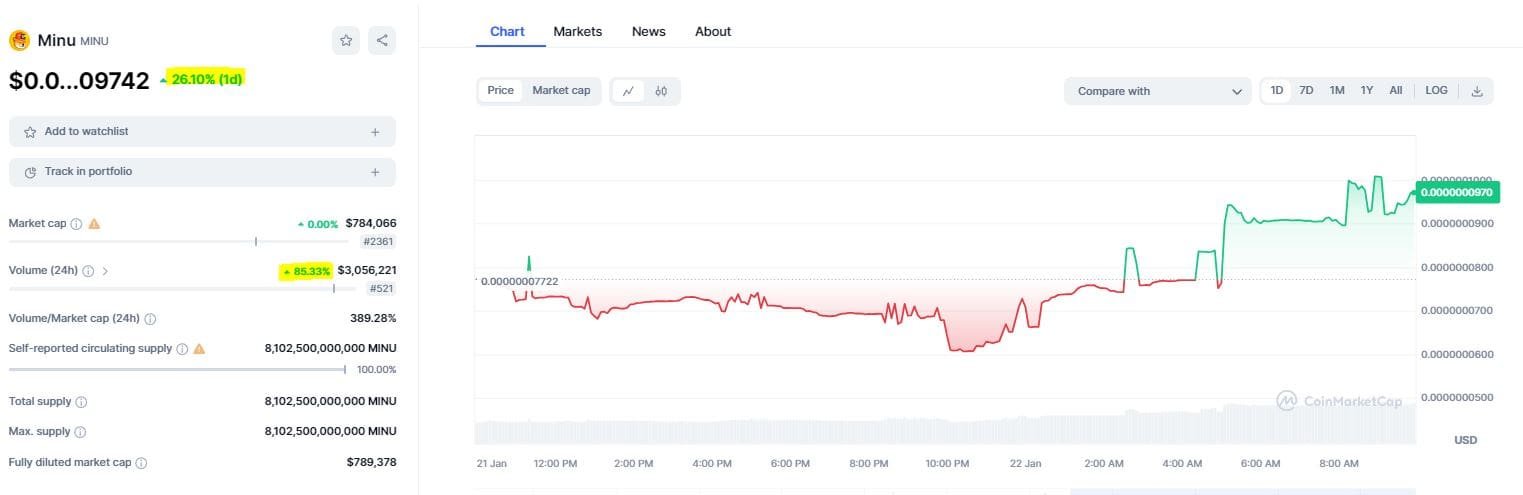Download chart data icon
The height and width of the screenshot is (495, 1523).
pos(1477,91)
